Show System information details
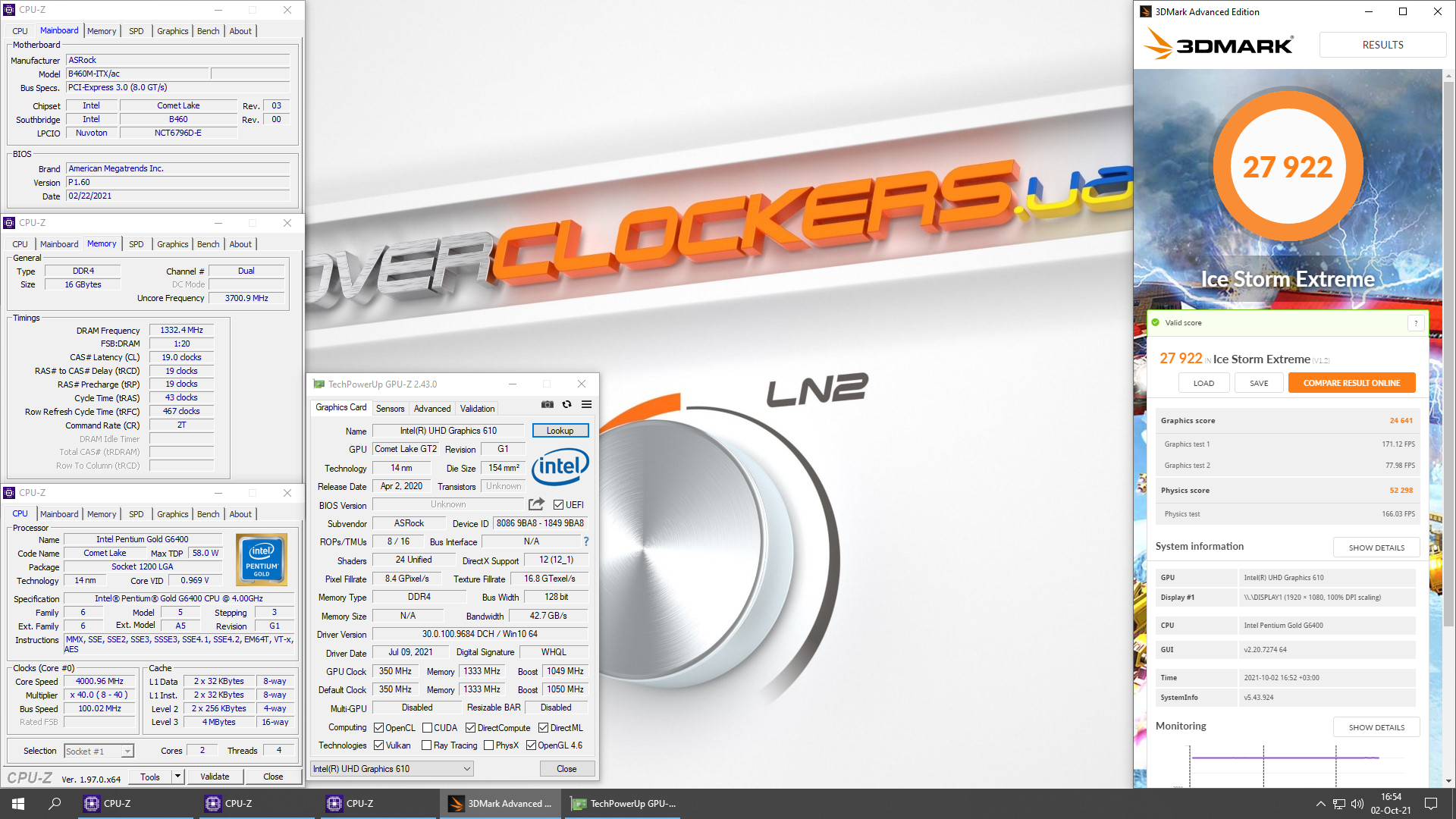The image size is (1456, 819). point(1376,548)
